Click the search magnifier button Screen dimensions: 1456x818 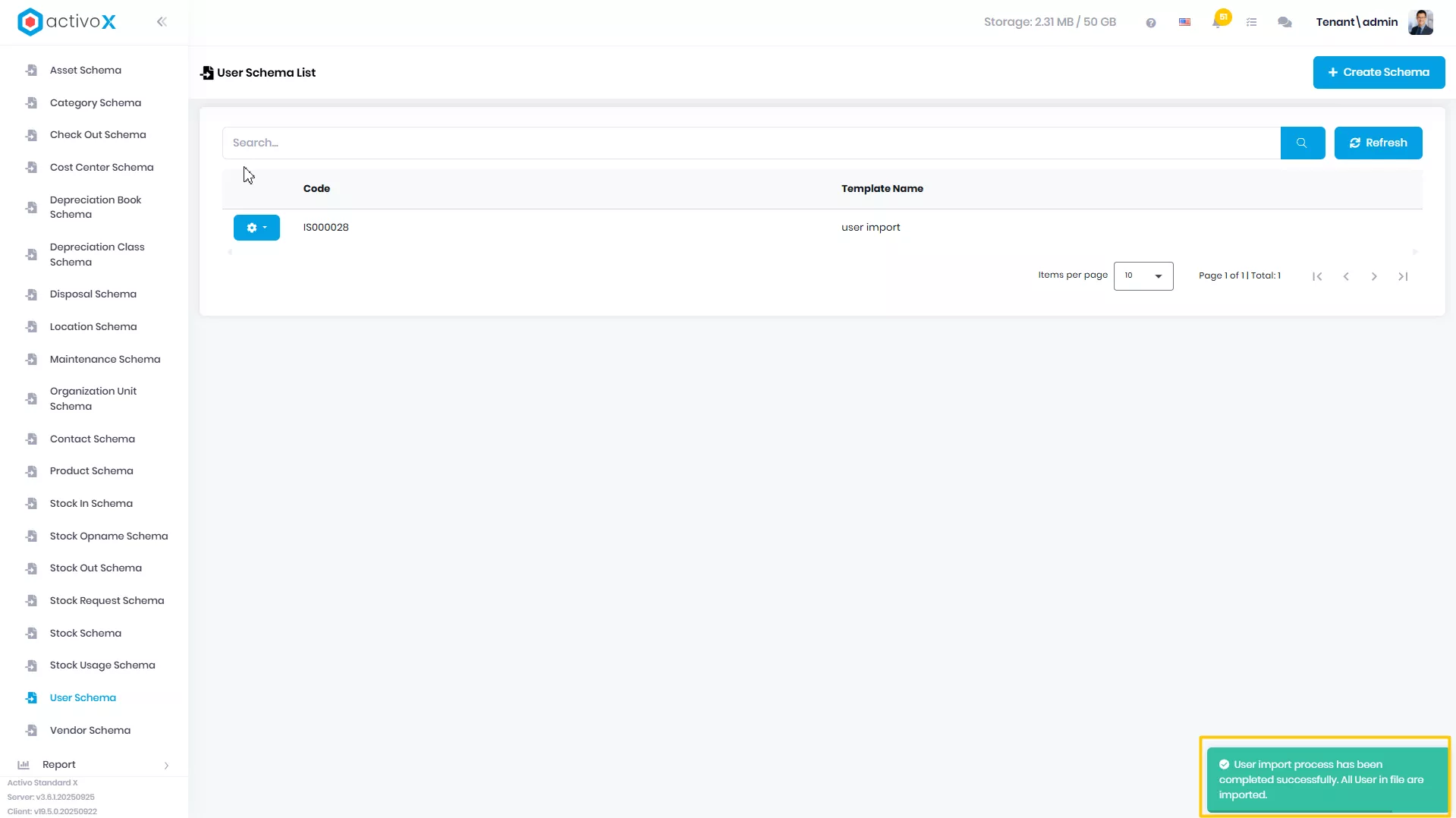pos(1302,143)
